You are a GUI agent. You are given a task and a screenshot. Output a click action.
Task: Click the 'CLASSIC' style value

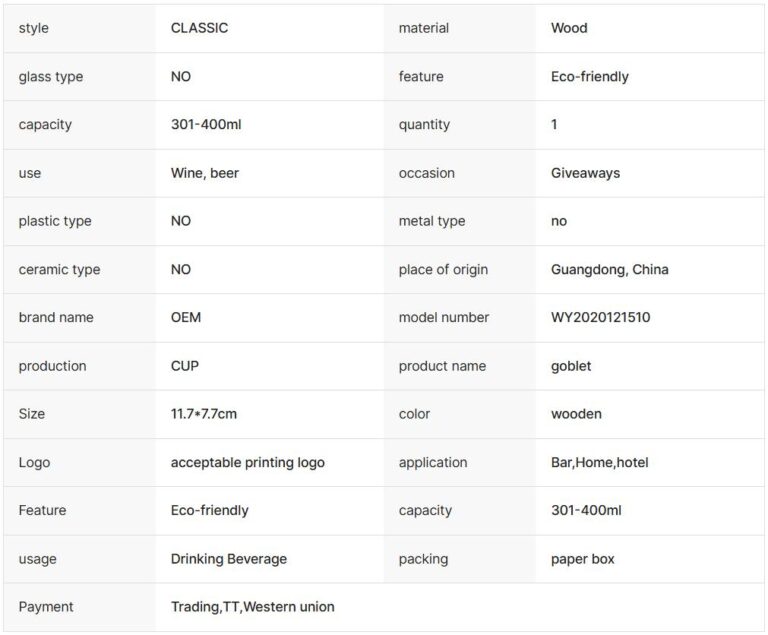[x=199, y=28]
